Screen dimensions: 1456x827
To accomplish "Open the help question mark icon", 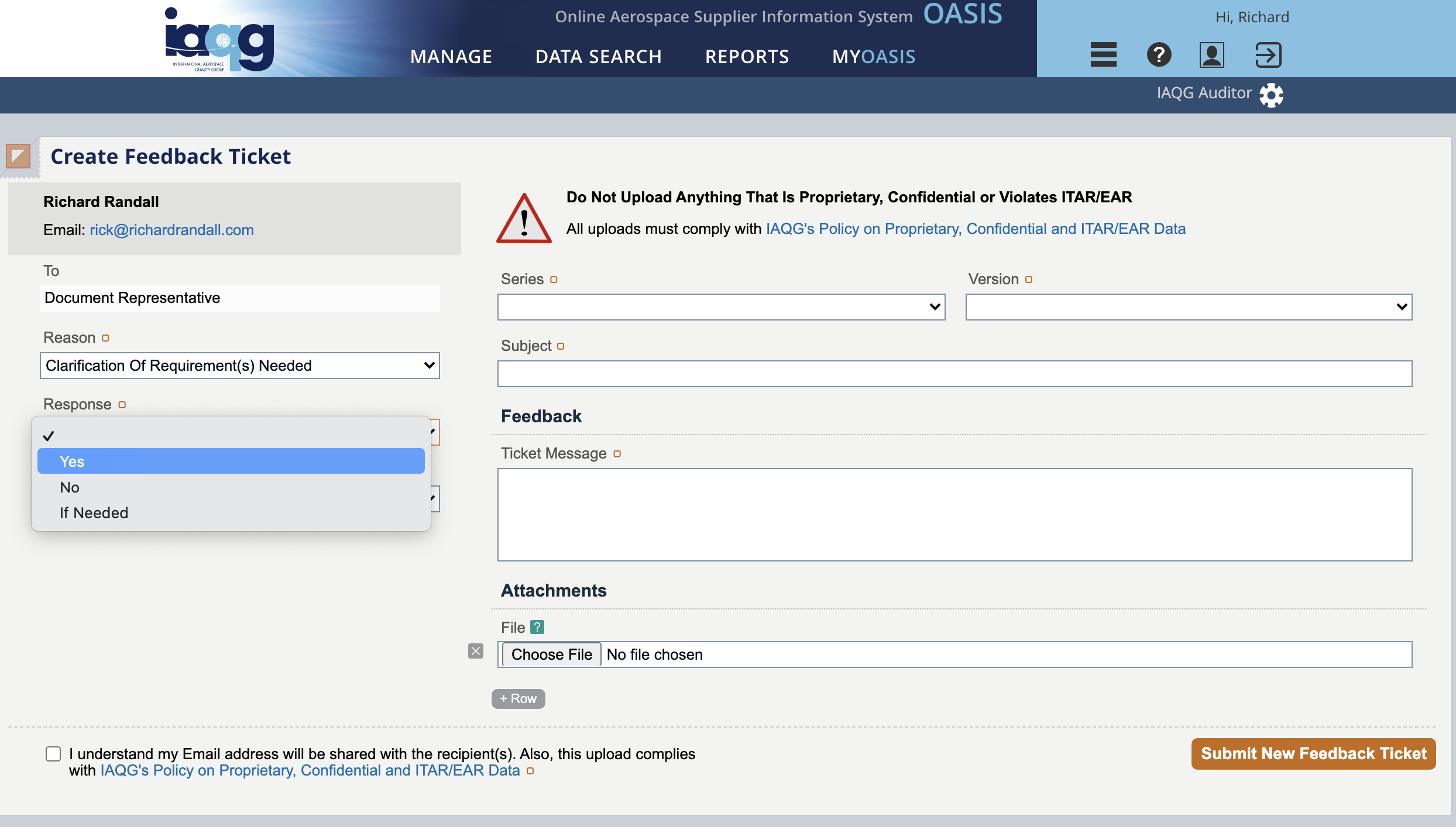I will coord(1159,55).
